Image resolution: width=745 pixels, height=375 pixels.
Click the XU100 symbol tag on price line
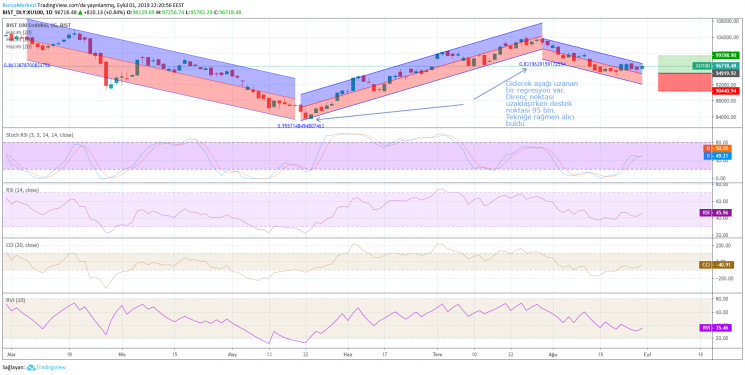702,67
